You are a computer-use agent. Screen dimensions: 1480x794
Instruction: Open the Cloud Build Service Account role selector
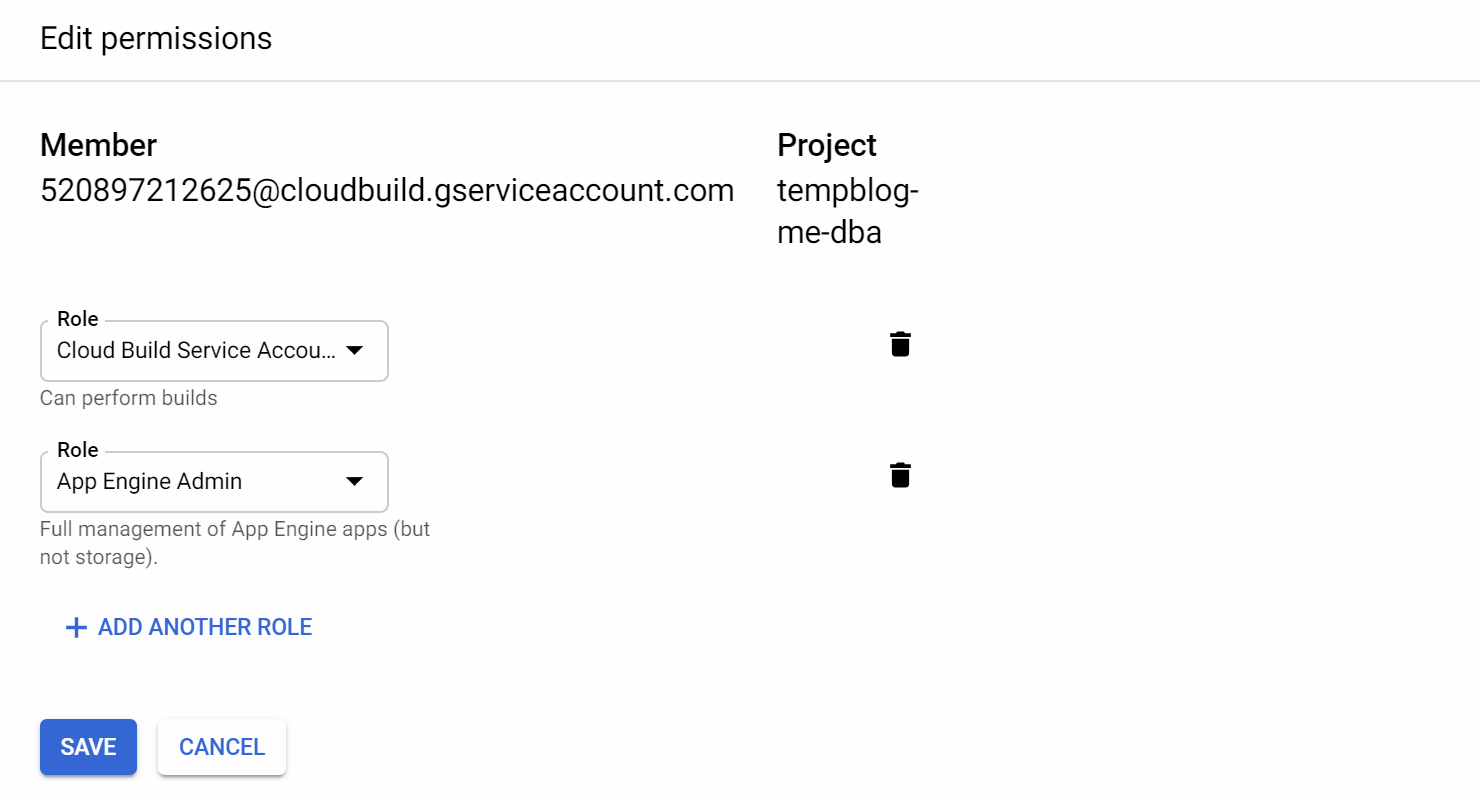[196, 351]
